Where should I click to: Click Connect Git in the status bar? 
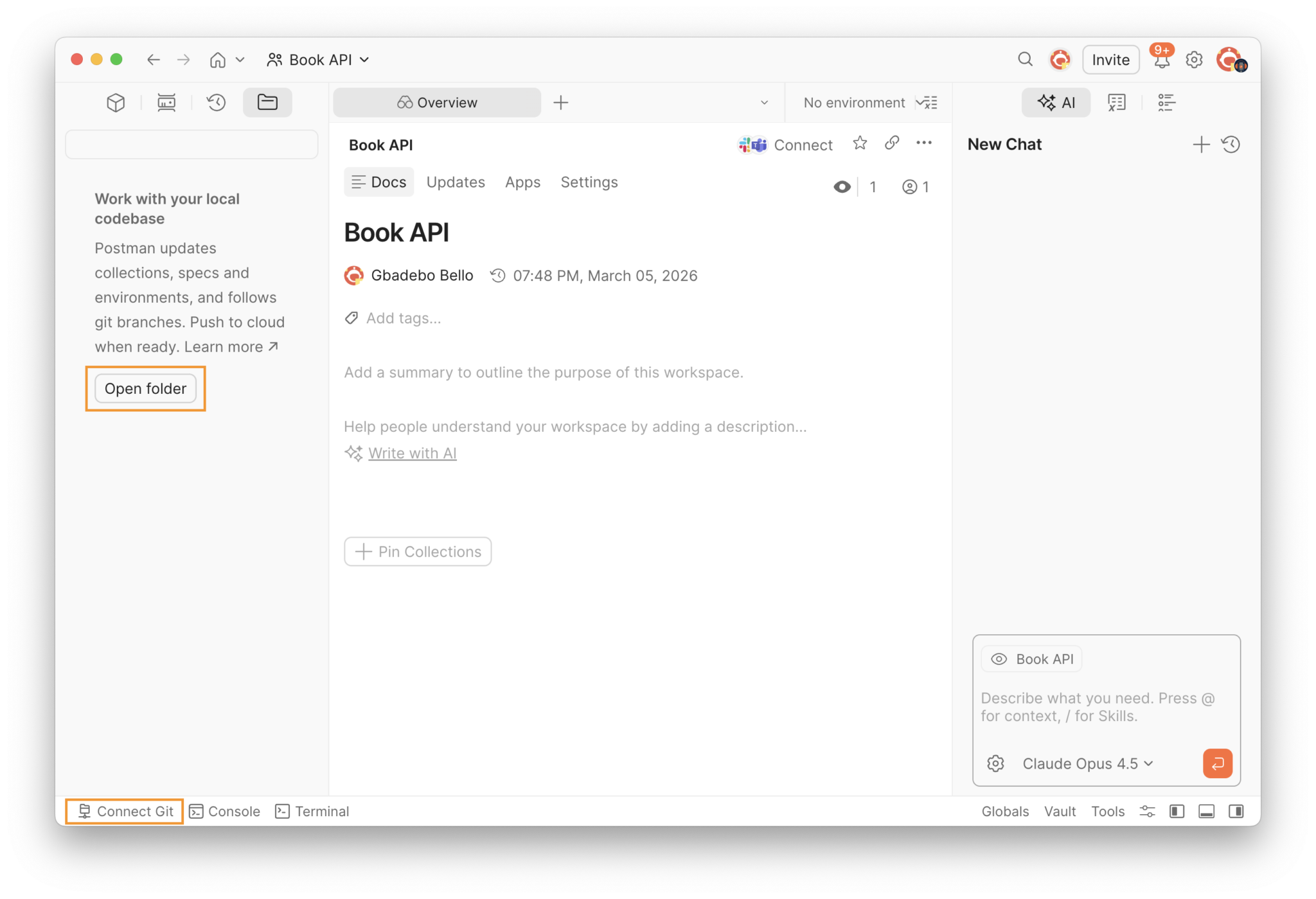point(125,812)
